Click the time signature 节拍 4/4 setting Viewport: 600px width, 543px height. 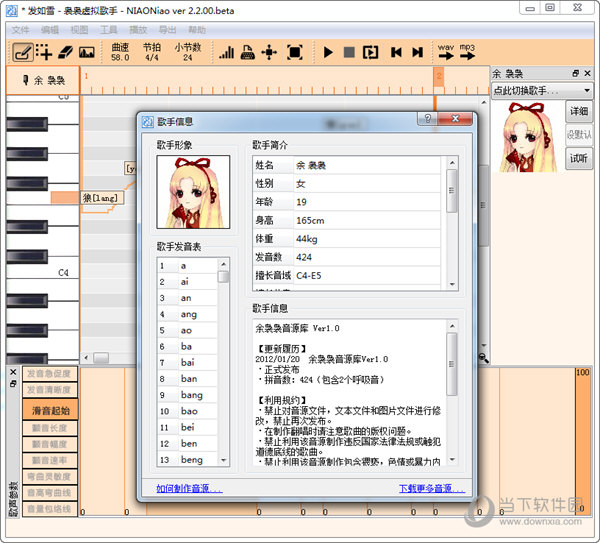(x=152, y=52)
